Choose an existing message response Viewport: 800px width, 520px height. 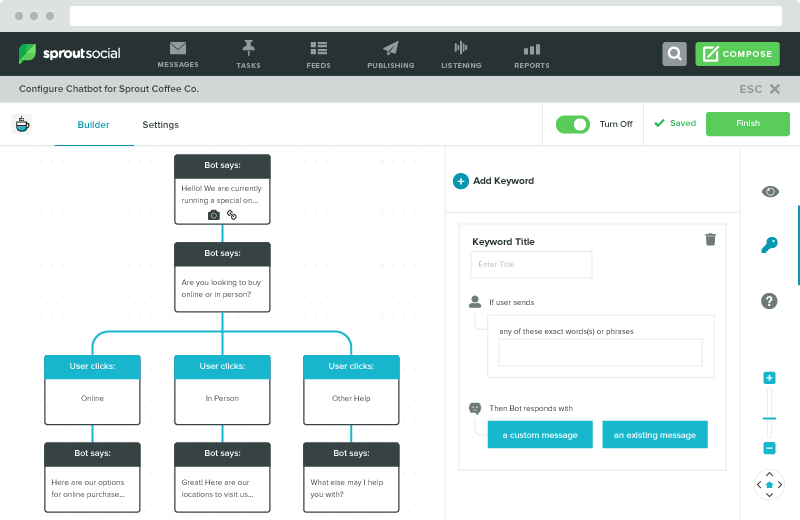(655, 435)
